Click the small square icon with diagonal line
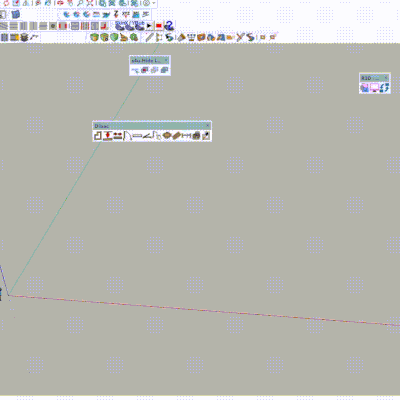Screen dimensions: 400x400 pyautogui.click(x=273, y=37)
